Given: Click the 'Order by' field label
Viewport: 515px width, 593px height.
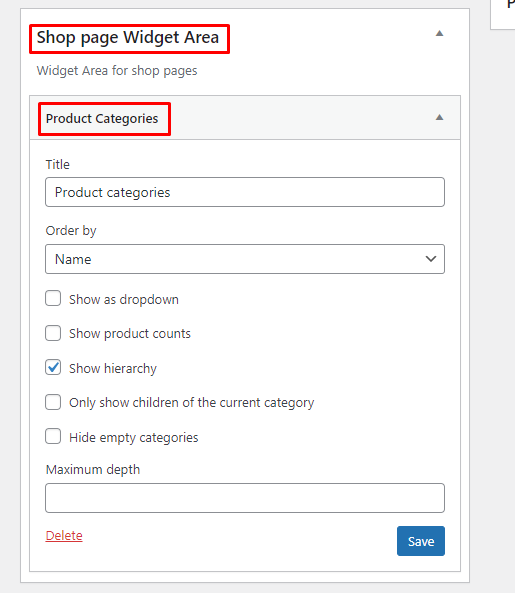Looking at the screenshot, I should pyautogui.click(x=71, y=231).
